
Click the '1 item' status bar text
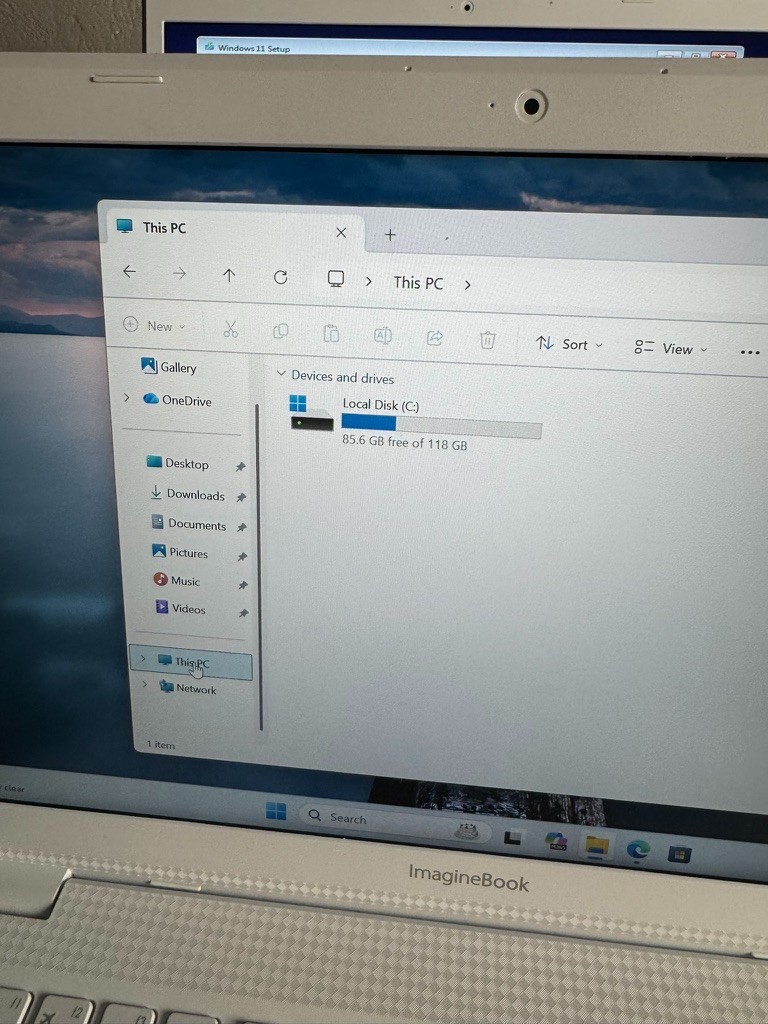click(161, 744)
